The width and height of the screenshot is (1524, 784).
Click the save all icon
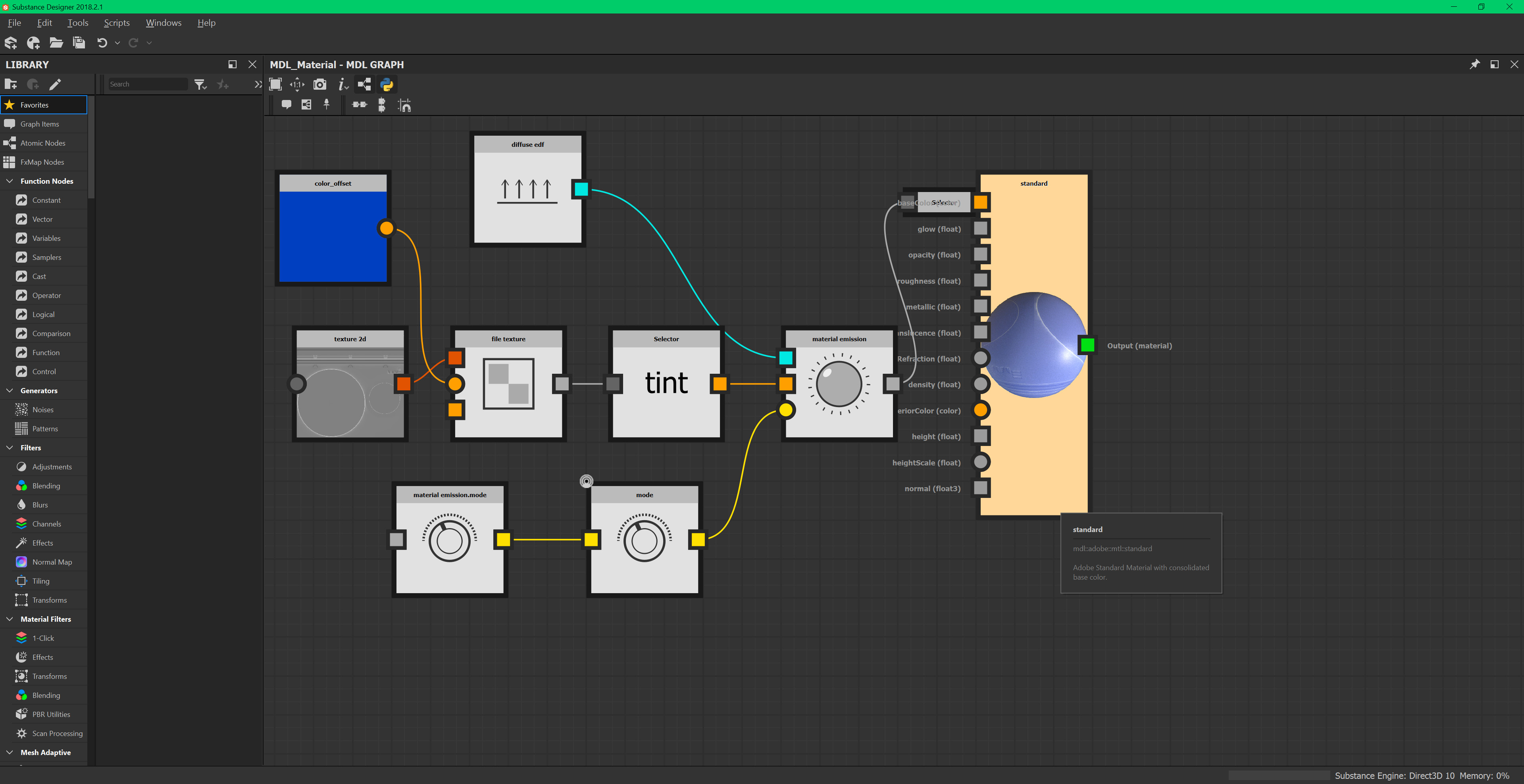[x=79, y=42]
